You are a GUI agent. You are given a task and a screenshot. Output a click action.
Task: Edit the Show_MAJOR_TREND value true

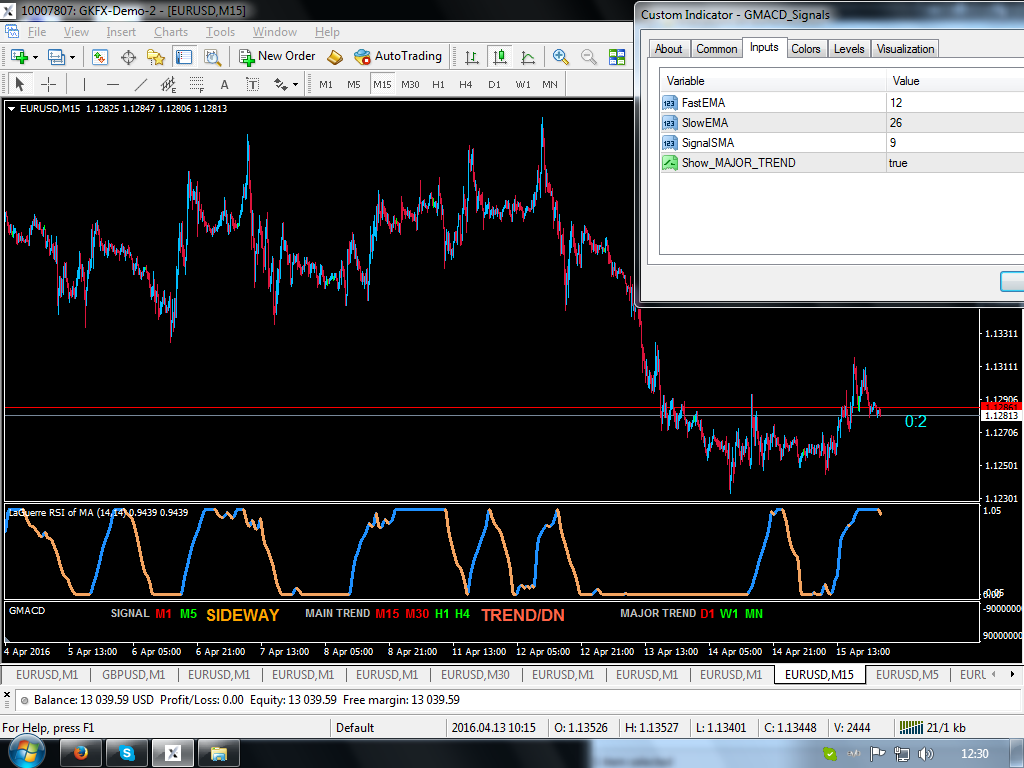955,163
